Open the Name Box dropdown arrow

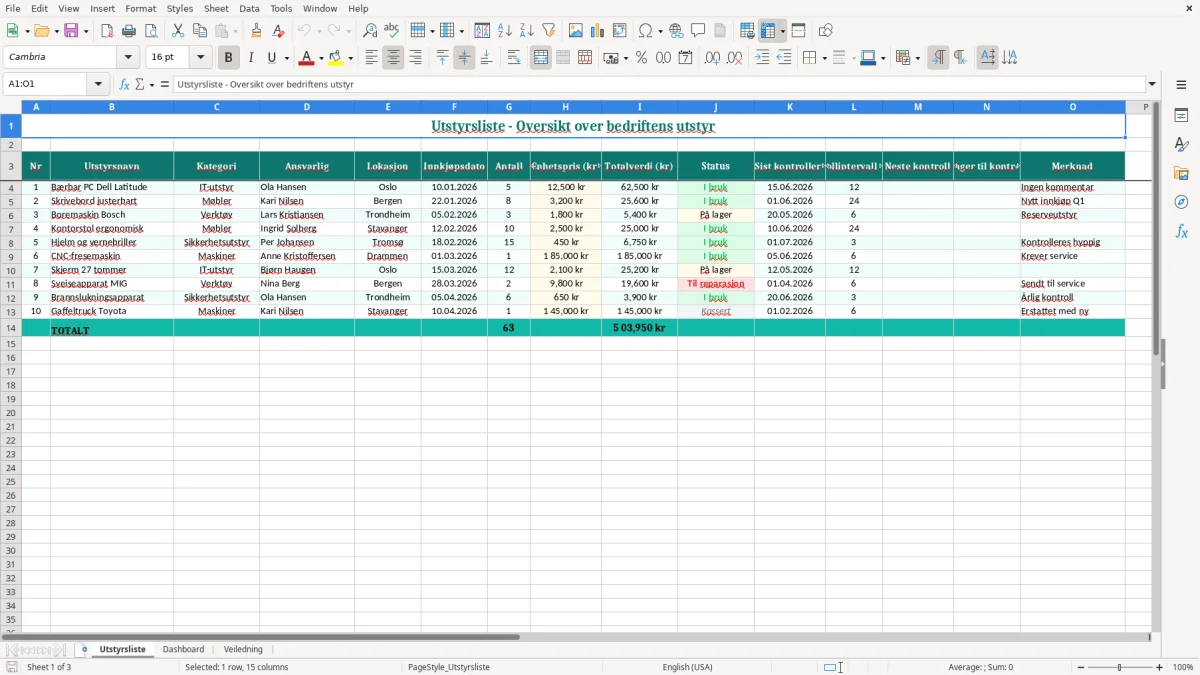coord(98,84)
